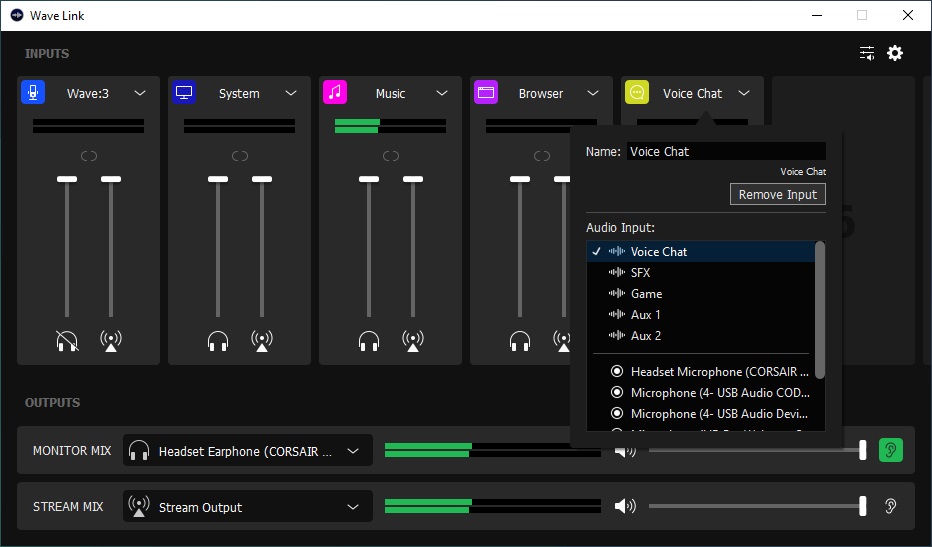Collapse the Voice Chat channel dropdown arrow
This screenshot has height=547, width=932.
(744, 93)
